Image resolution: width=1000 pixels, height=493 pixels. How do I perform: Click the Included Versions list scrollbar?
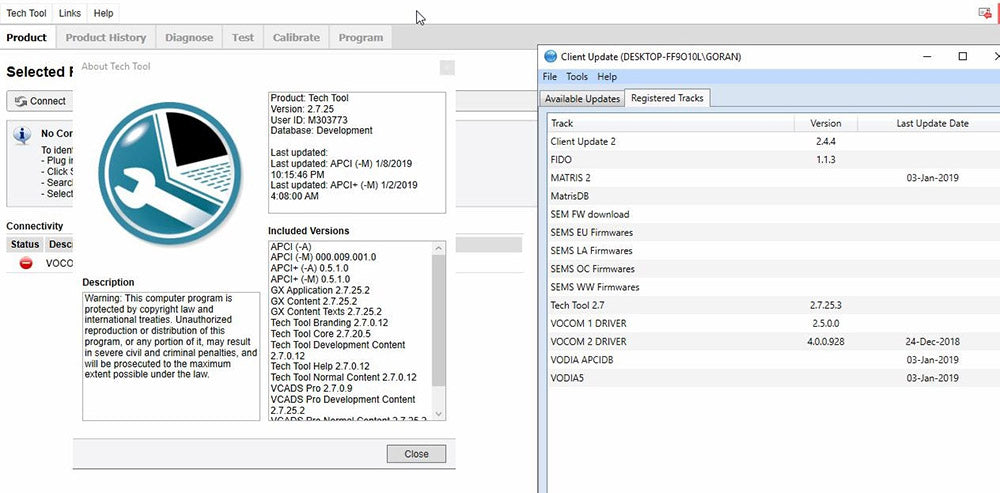pyautogui.click(x=440, y=320)
